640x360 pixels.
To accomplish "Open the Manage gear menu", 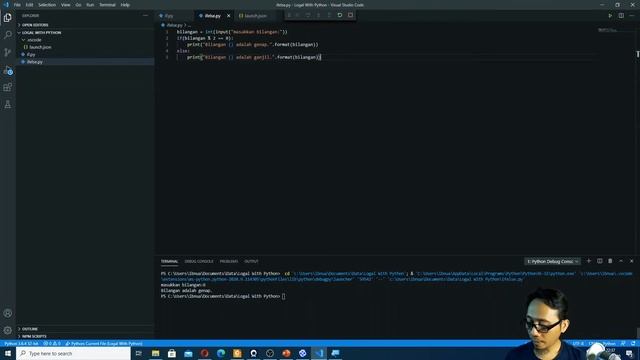I will (7, 330).
